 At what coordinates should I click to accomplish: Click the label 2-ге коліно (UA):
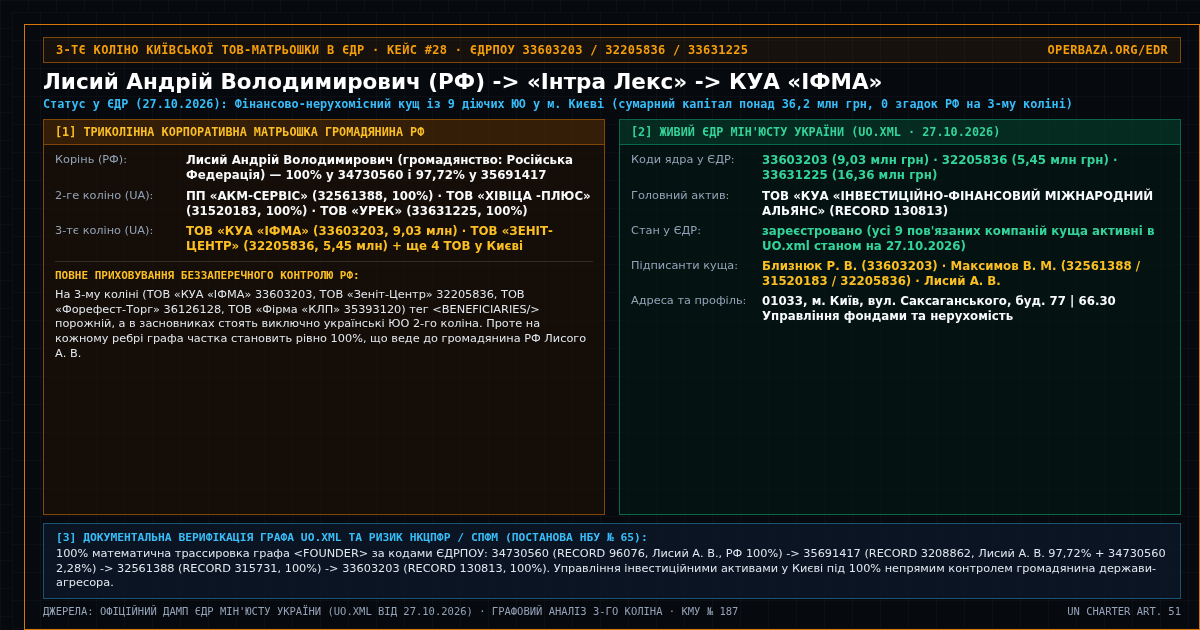pos(104,196)
